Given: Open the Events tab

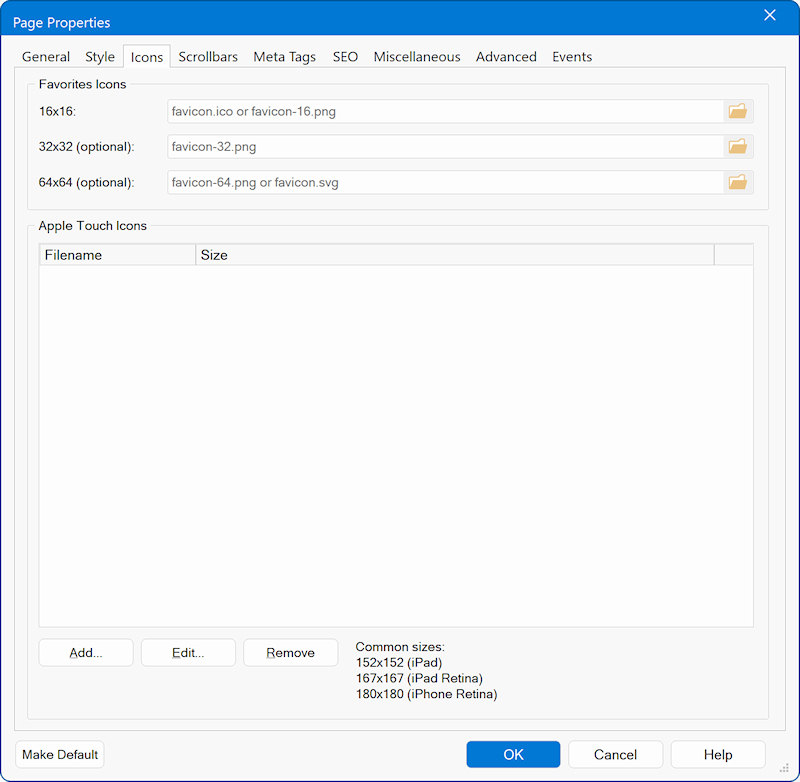Looking at the screenshot, I should coord(572,57).
